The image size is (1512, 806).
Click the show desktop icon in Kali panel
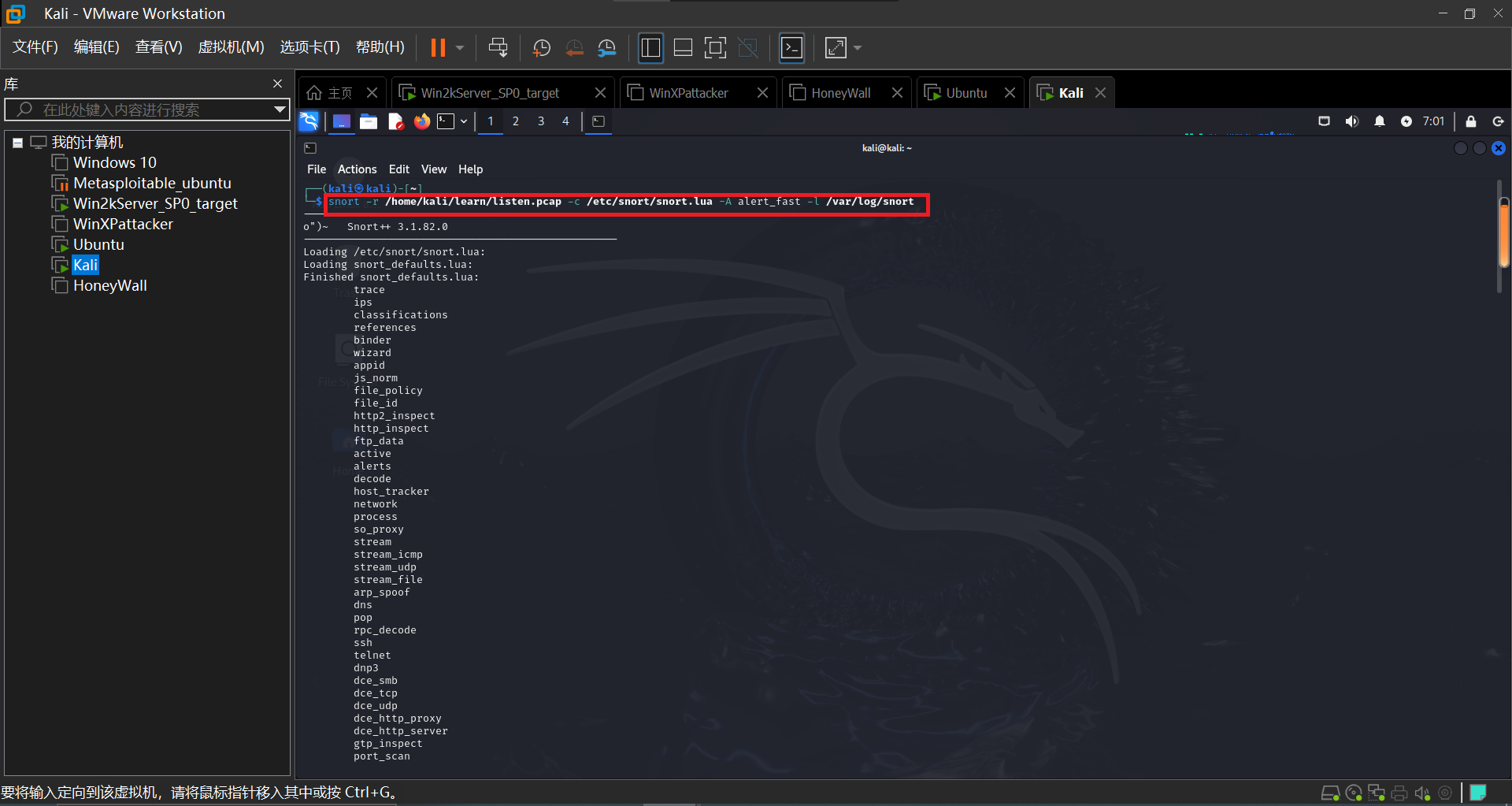pyautogui.click(x=342, y=121)
